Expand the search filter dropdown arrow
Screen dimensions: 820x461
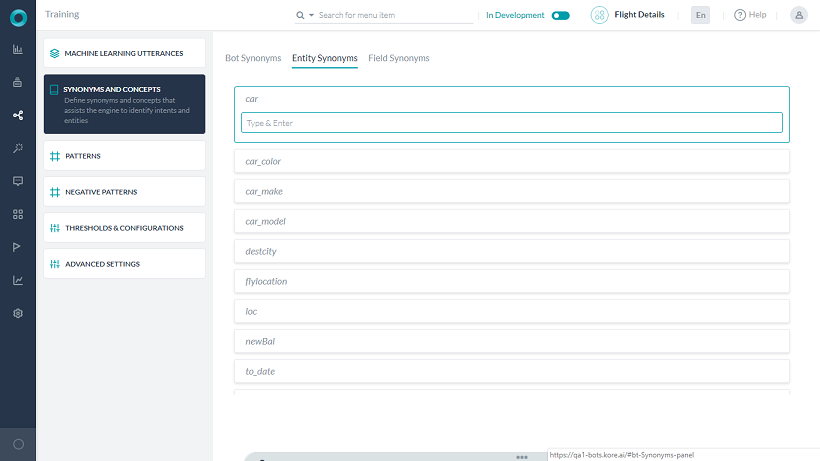pos(311,15)
